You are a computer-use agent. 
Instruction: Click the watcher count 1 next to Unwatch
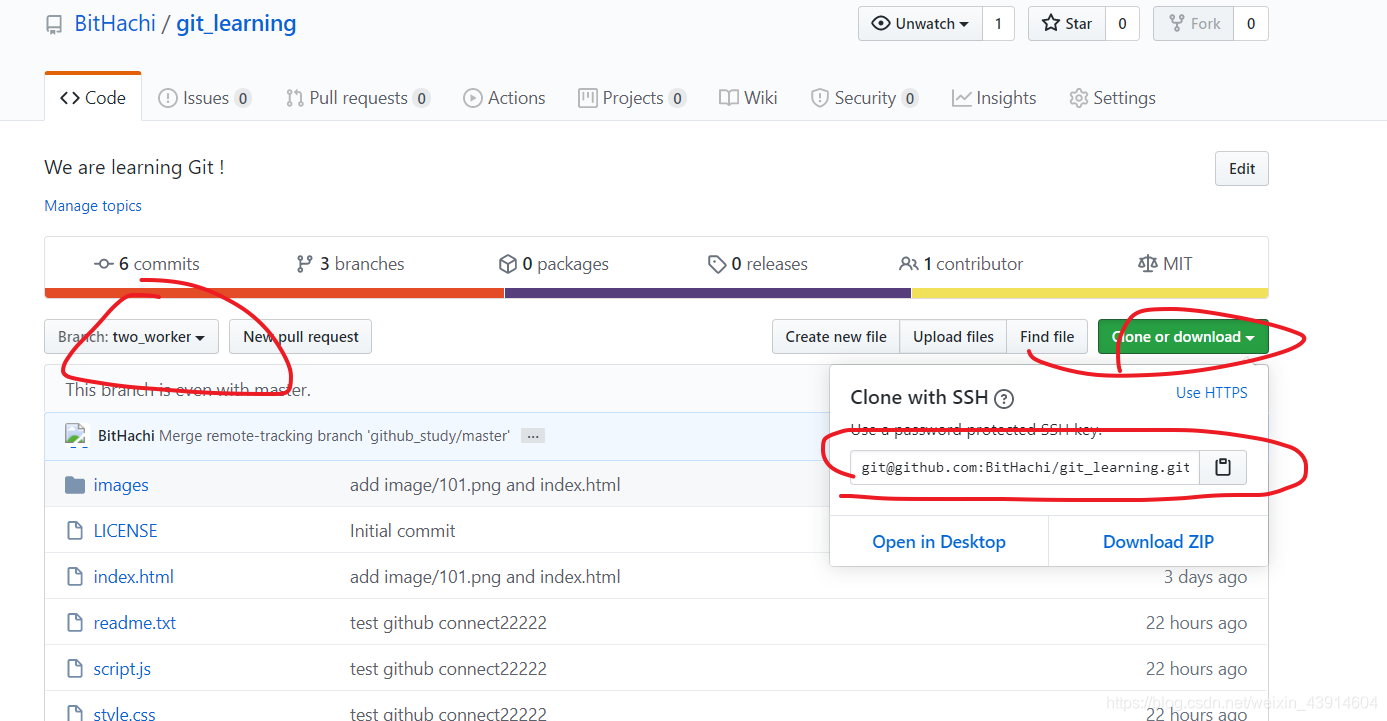[x=998, y=24]
